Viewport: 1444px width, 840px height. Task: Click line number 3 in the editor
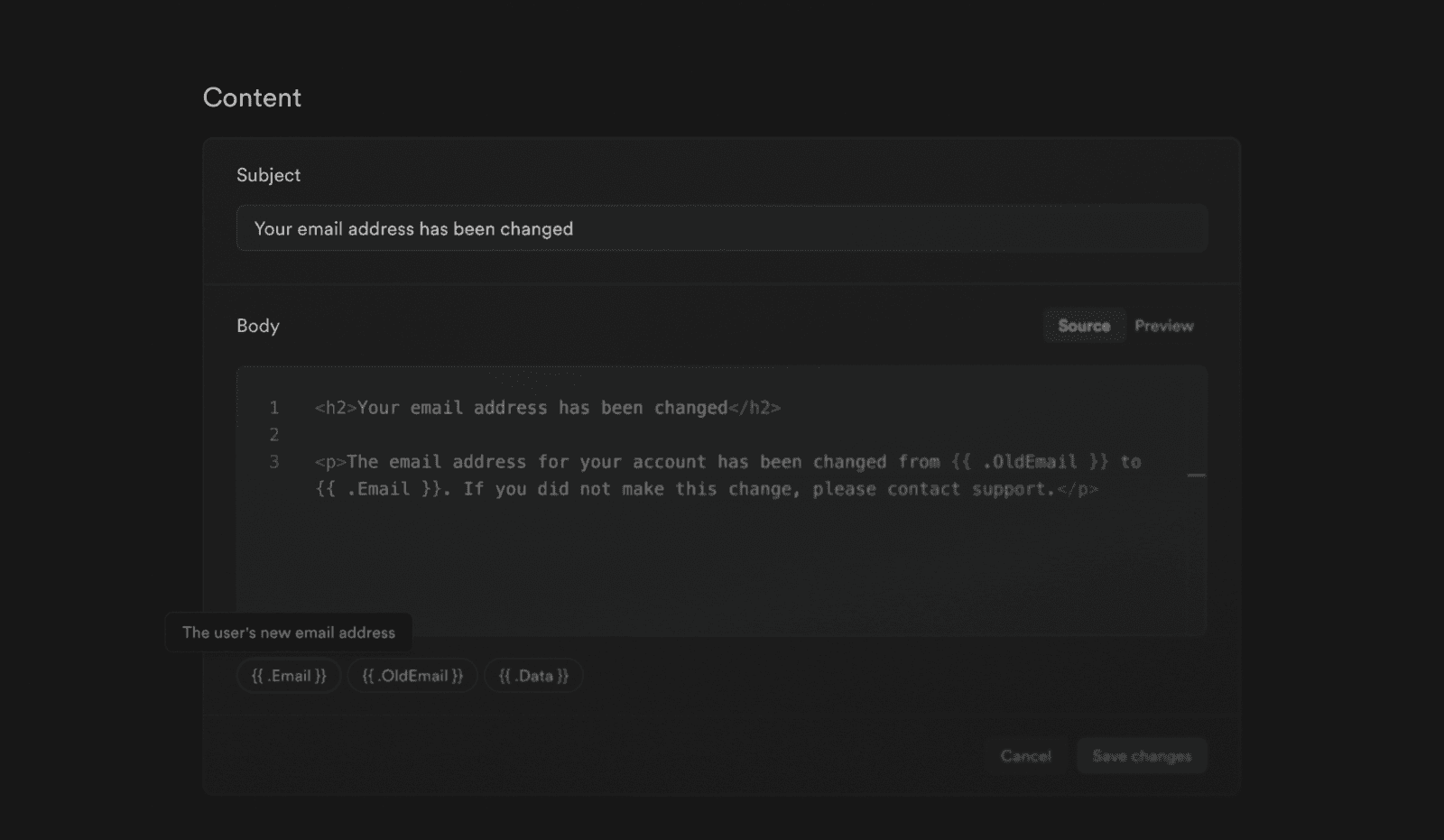coord(274,461)
